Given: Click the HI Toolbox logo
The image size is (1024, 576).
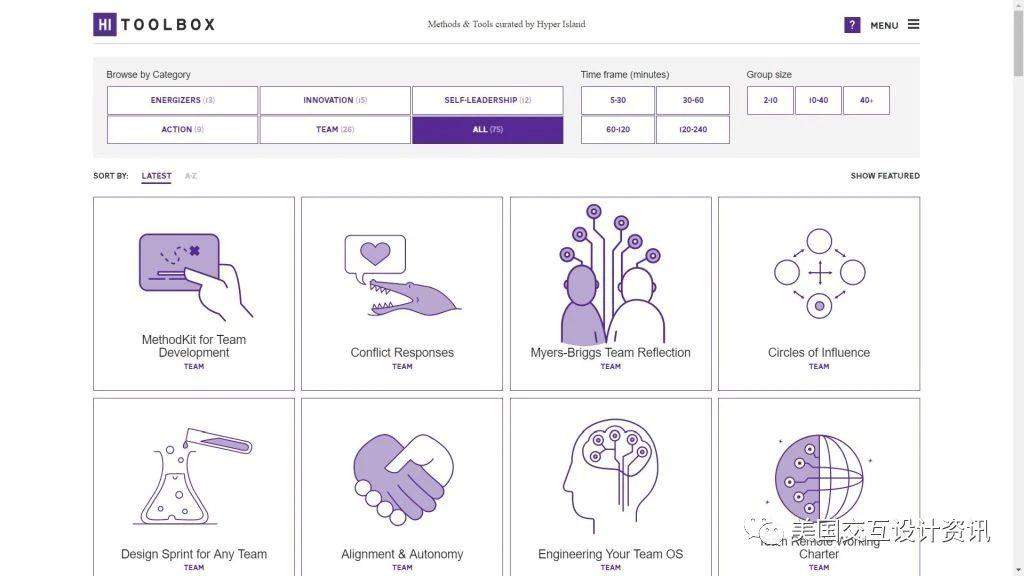Looking at the screenshot, I should click(154, 25).
